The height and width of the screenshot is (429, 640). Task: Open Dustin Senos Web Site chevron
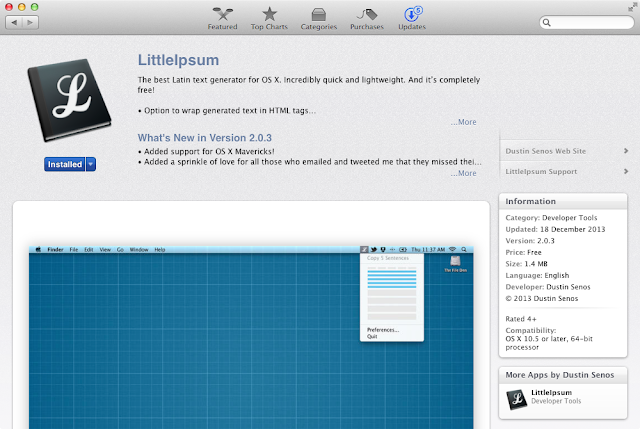(x=626, y=151)
